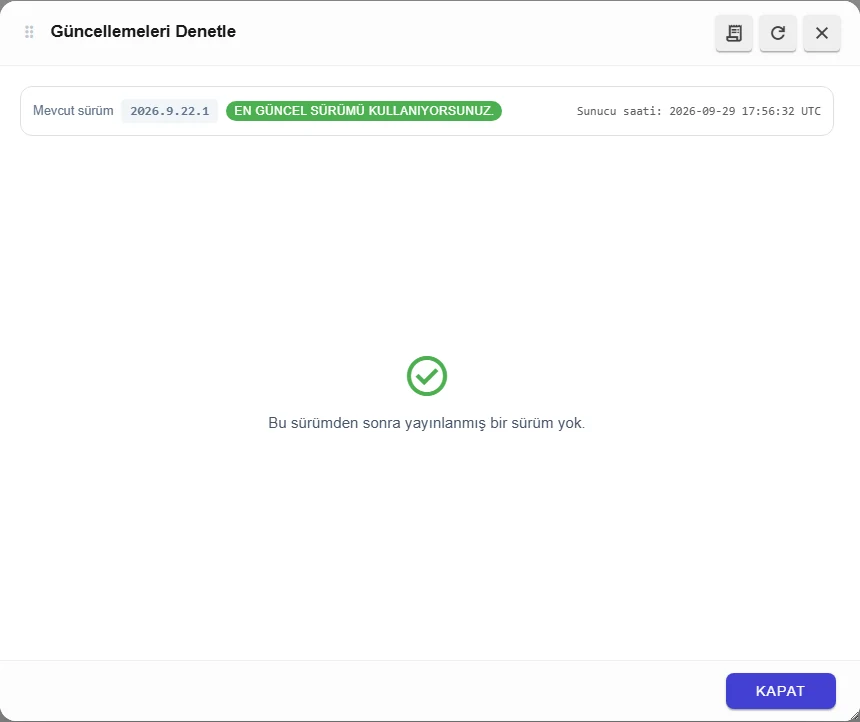
Task: Open the release notes log icon
Action: coord(733,33)
